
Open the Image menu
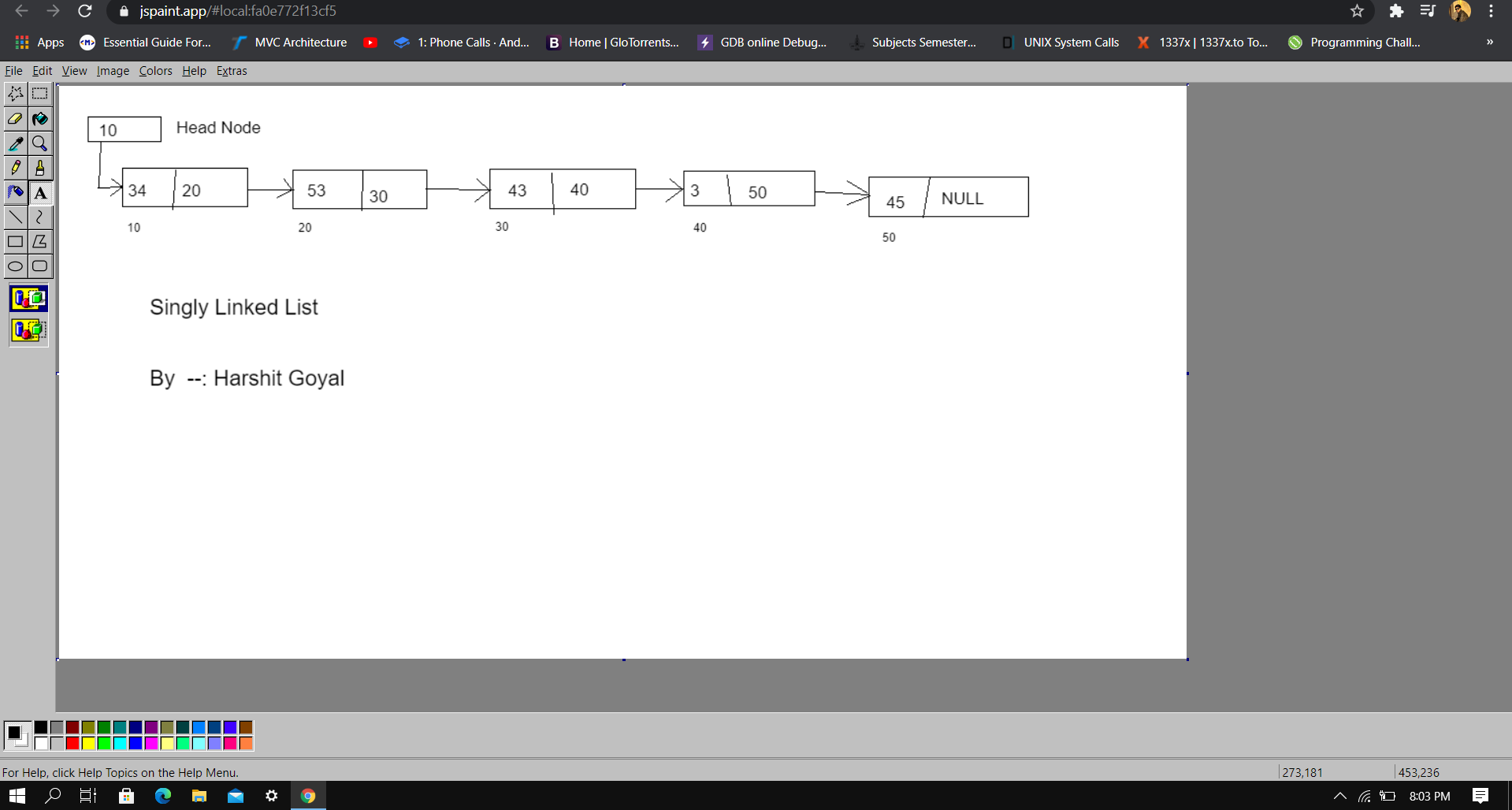[113, 71]
